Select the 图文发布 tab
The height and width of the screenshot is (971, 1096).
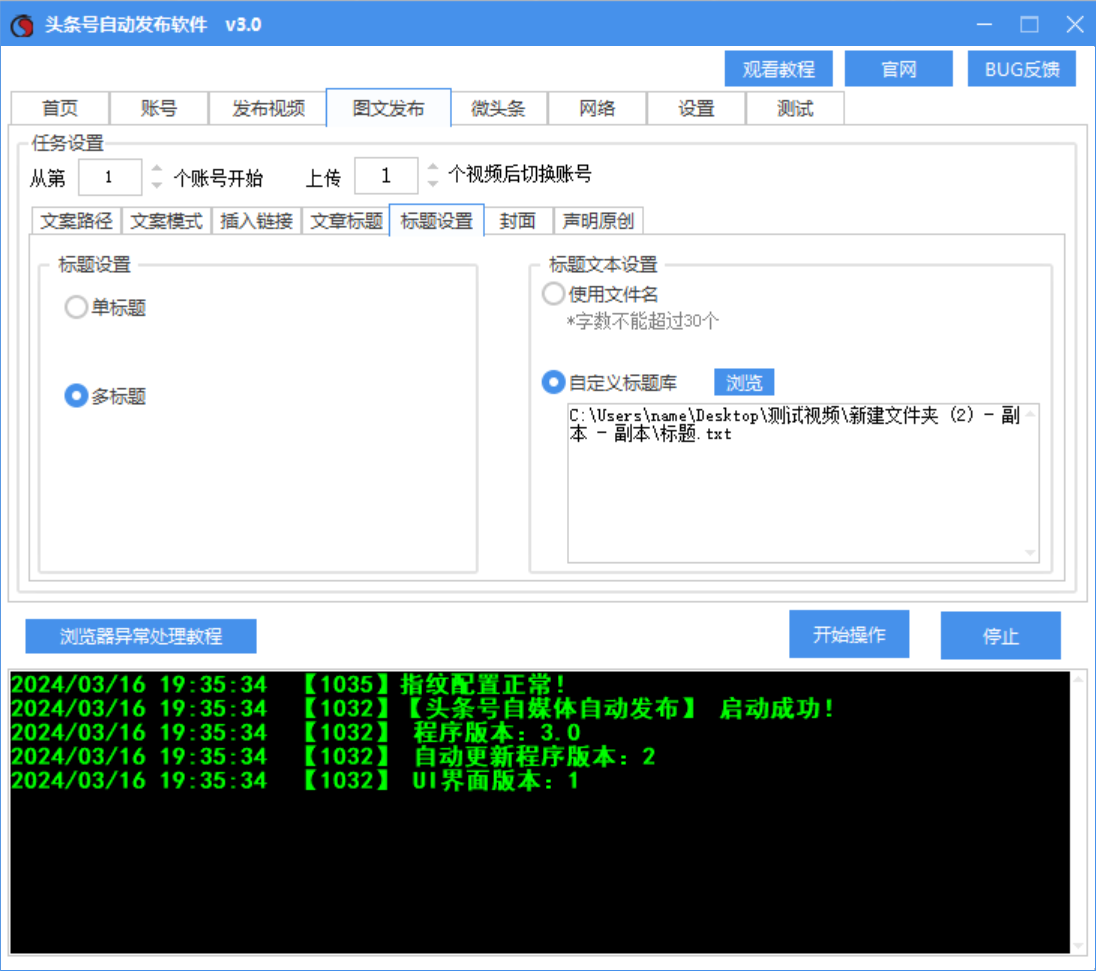pyautogui.click(x=389, y=108)
